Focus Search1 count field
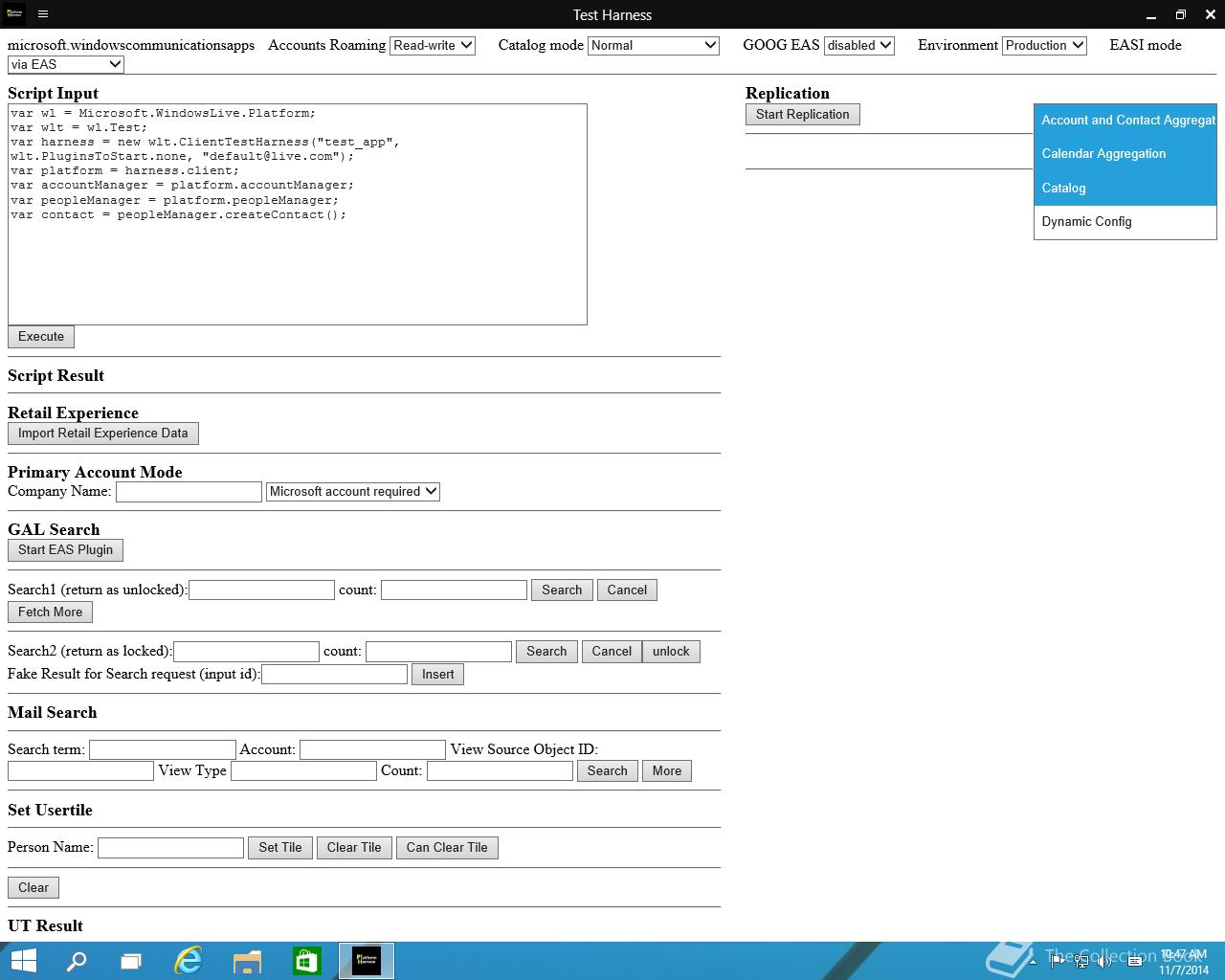This screenshot has width=1225, height=980. click(455, 590)
